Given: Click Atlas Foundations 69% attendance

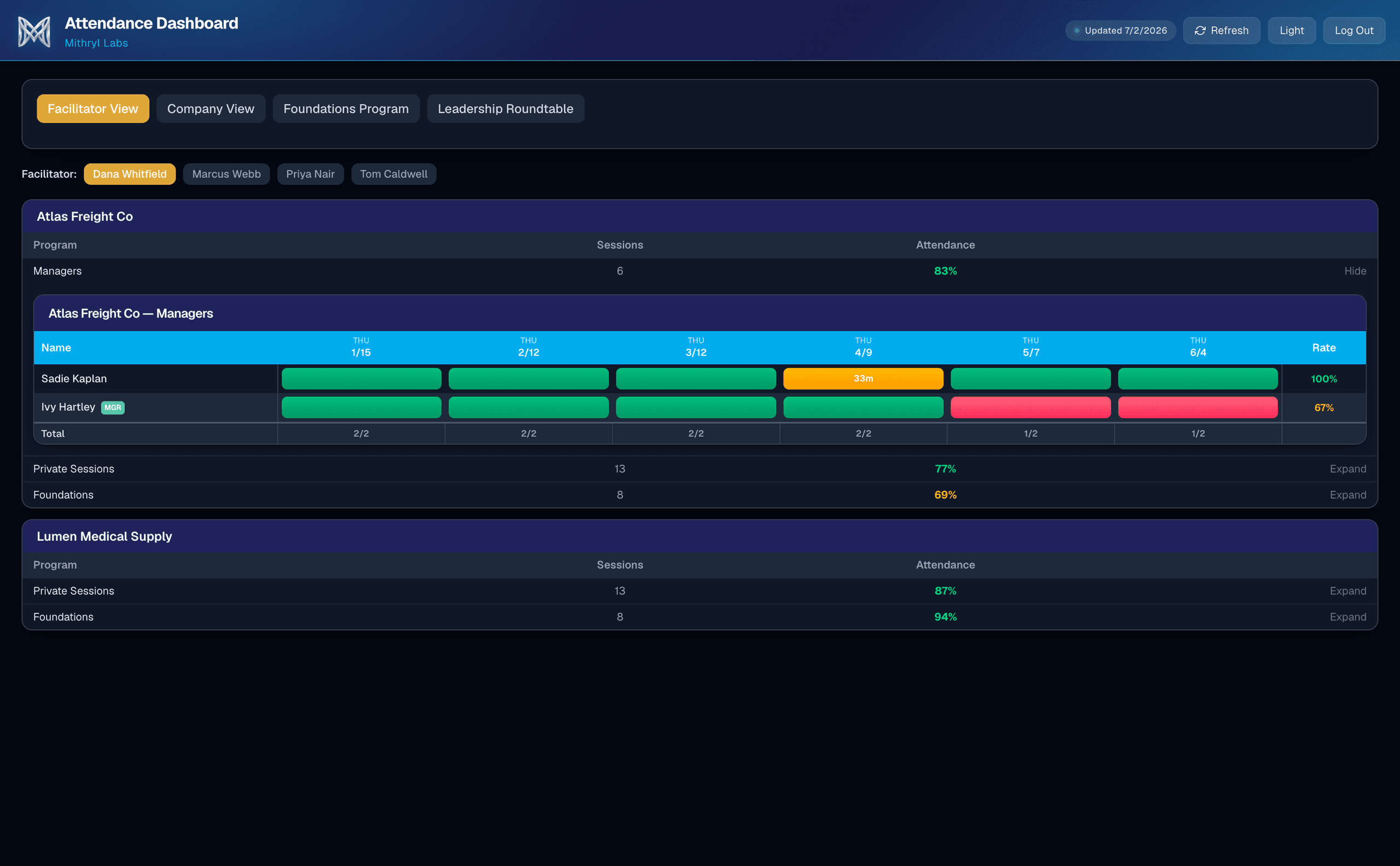Looking at the screenshot, I should coord(945,495).
